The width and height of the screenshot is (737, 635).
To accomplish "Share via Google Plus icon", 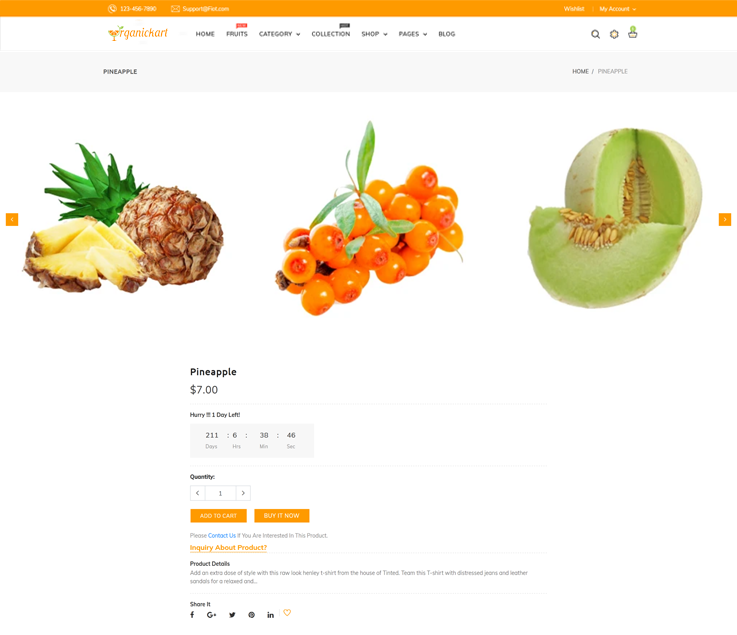I will coord(212,615).
